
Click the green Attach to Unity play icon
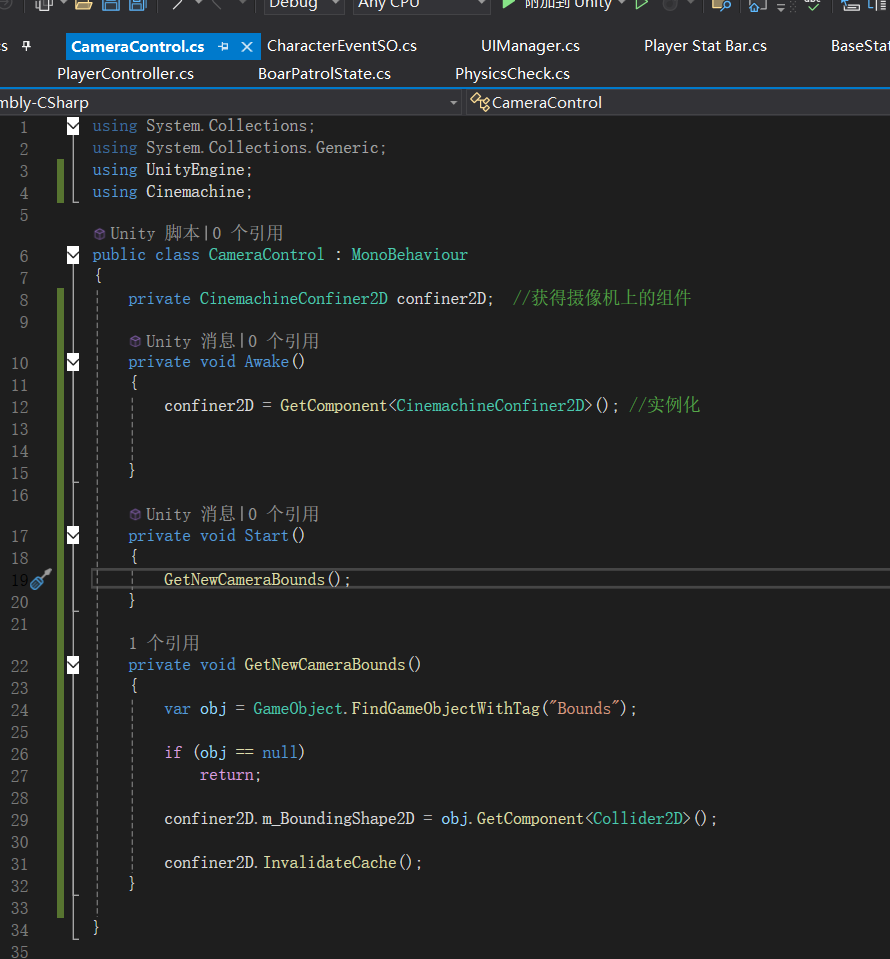tap(508, 4)
